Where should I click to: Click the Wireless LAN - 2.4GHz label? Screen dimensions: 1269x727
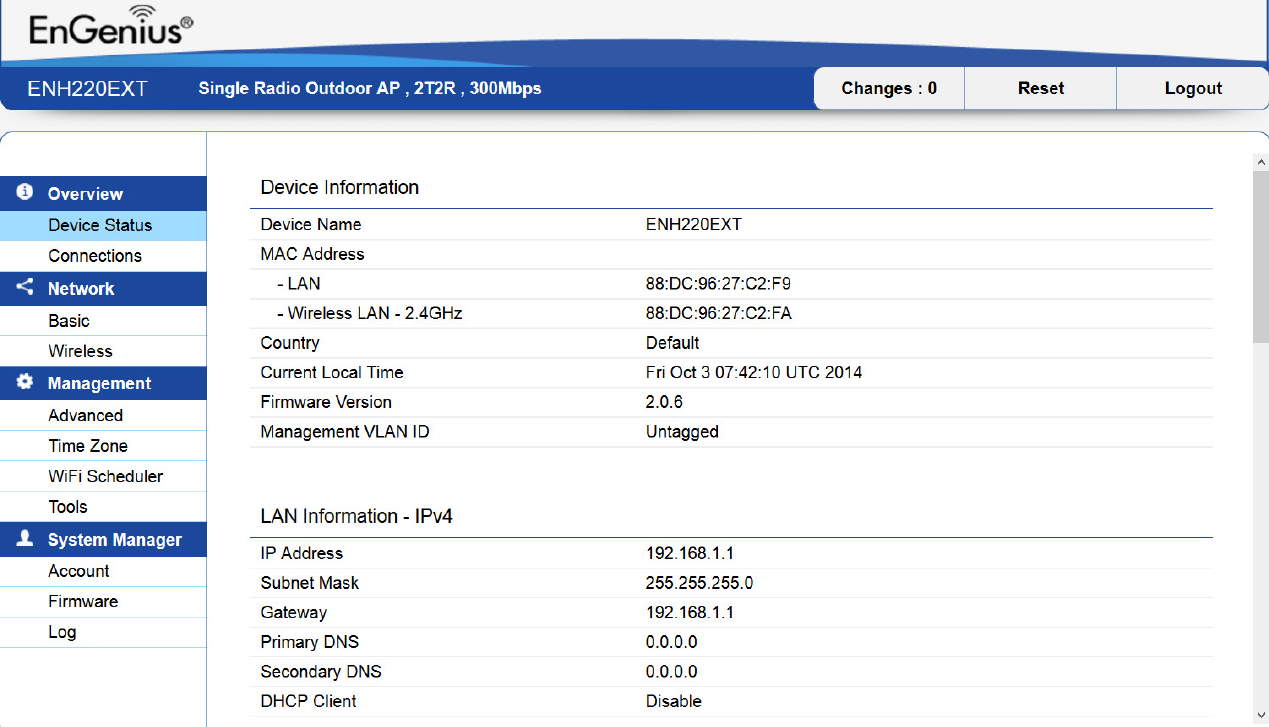[369, 313]
